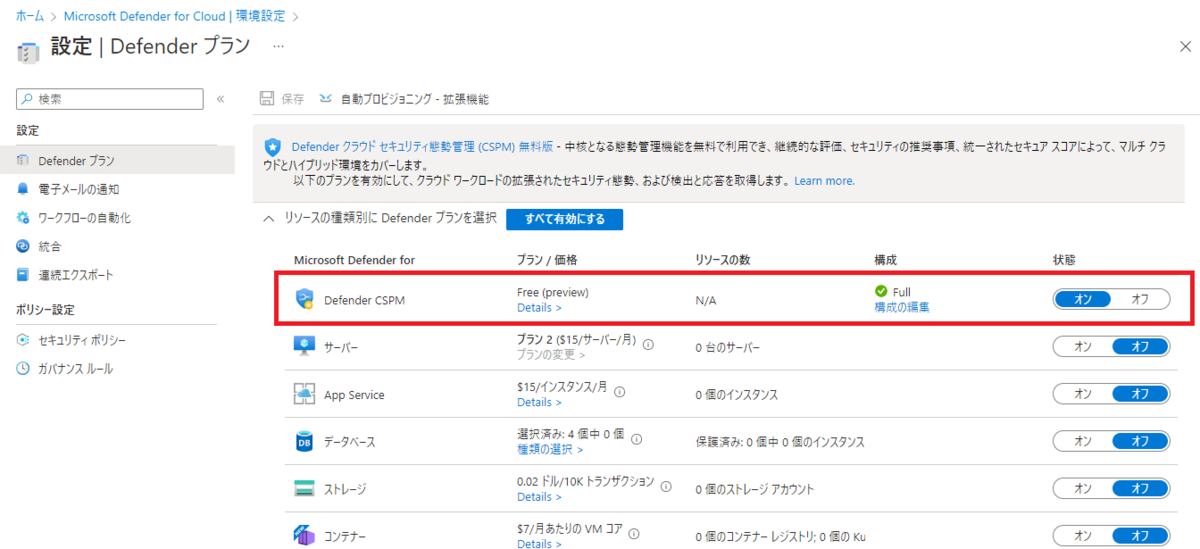The height and width of the screenshot is (549, 1200).
Task: Switch サーバー plan to オン
Action: tap(1083, 346)
